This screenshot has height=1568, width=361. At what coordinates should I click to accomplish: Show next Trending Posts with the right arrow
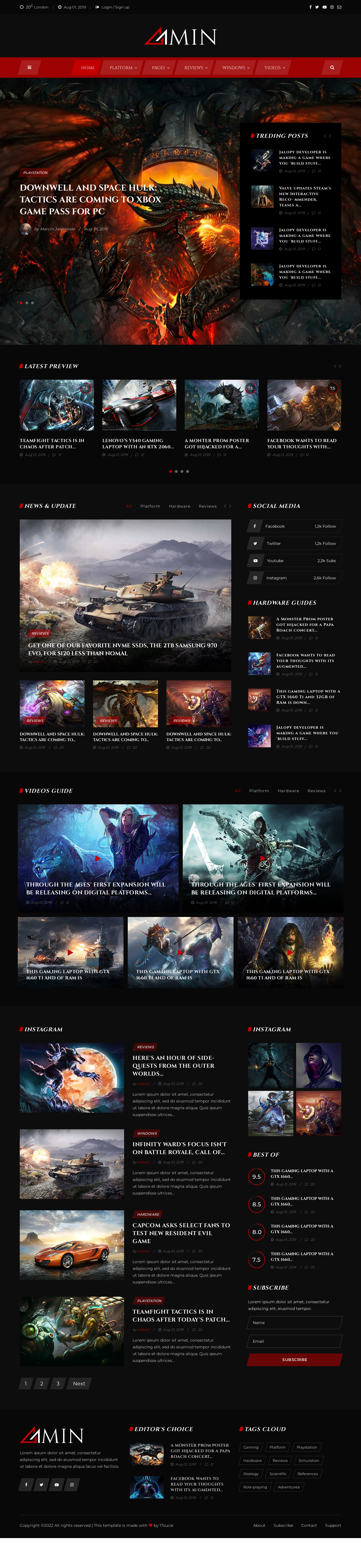pyautogui.click(x=330, y=136)
